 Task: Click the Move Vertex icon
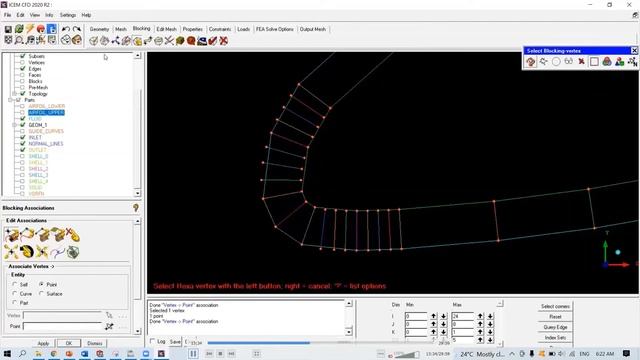click(148, 41)
